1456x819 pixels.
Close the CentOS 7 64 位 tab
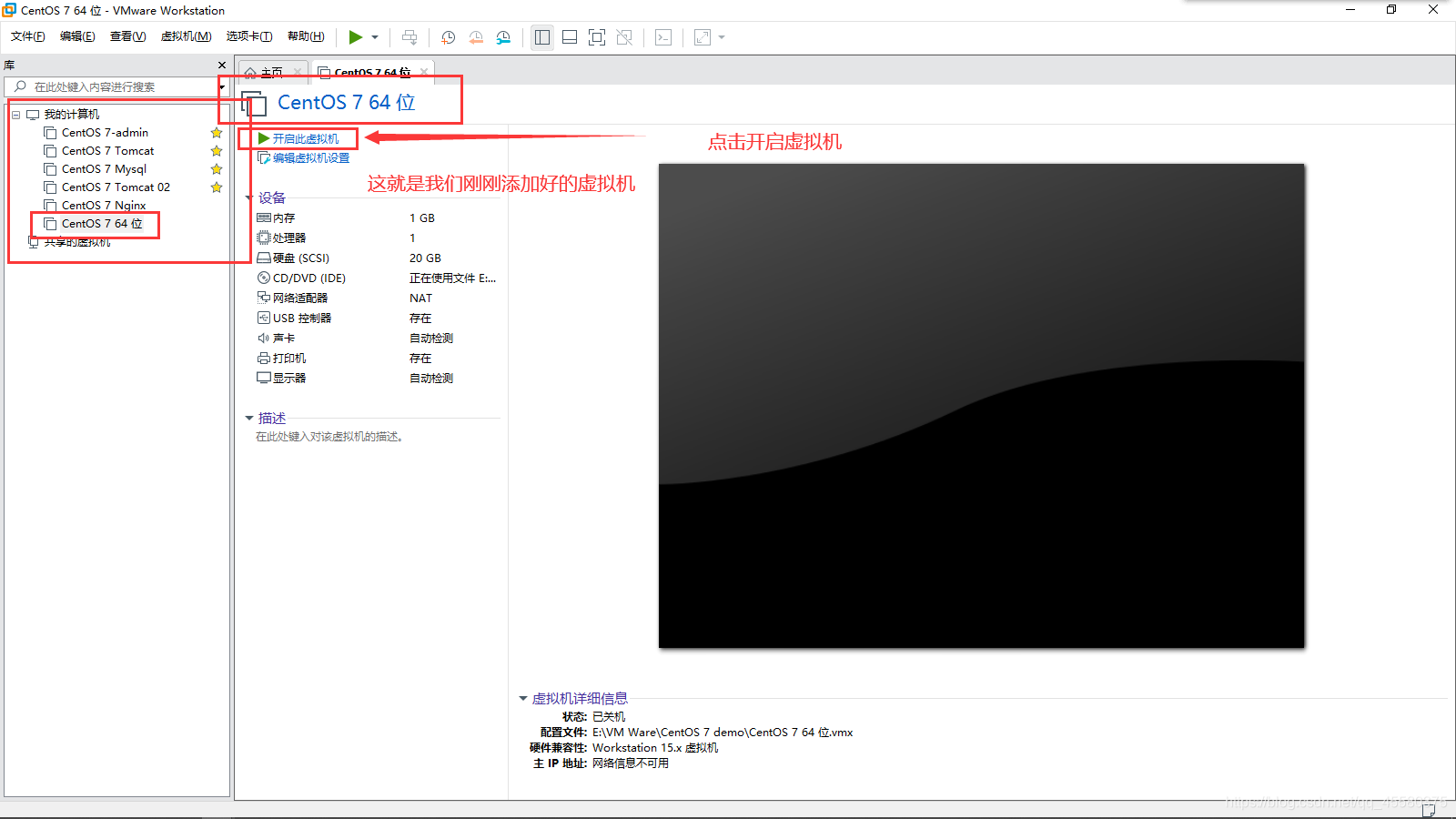coord(424,72)
